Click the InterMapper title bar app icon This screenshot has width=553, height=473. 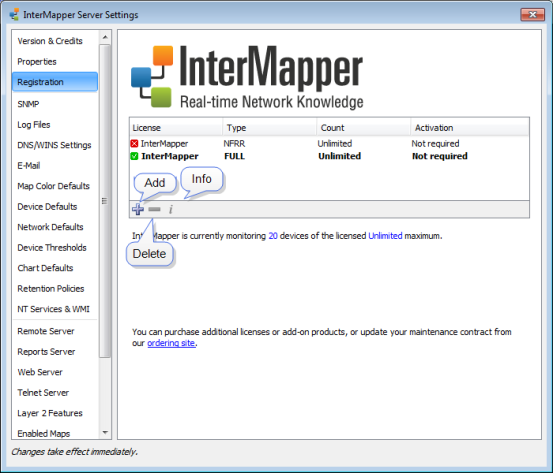[14, 15]
